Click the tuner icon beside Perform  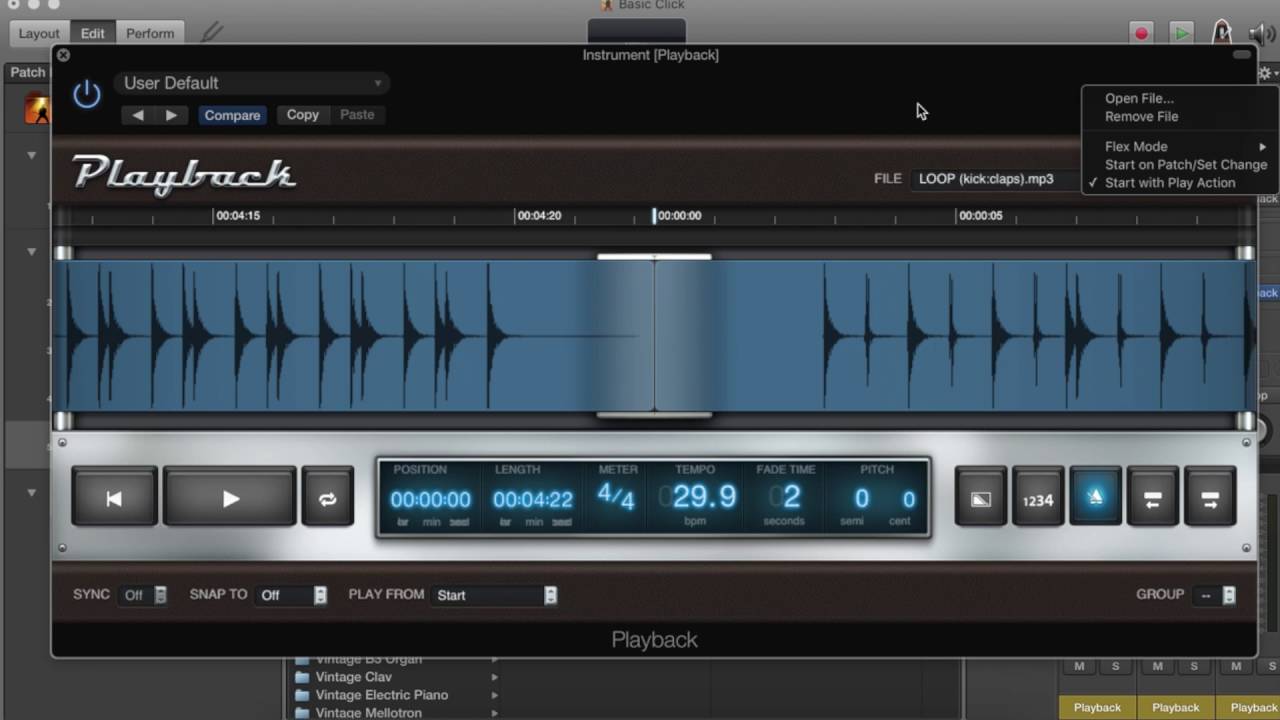(x=211, y=33)
